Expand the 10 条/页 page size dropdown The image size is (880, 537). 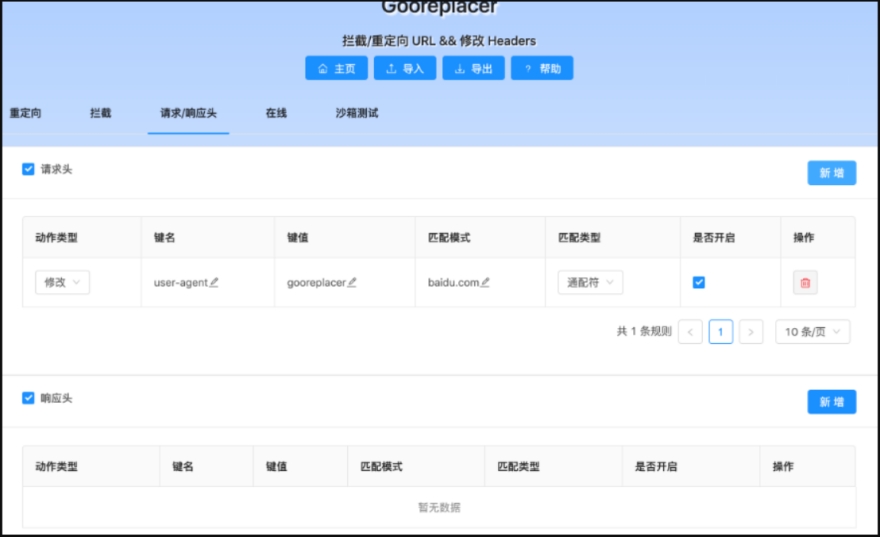[x=812, y=332]
